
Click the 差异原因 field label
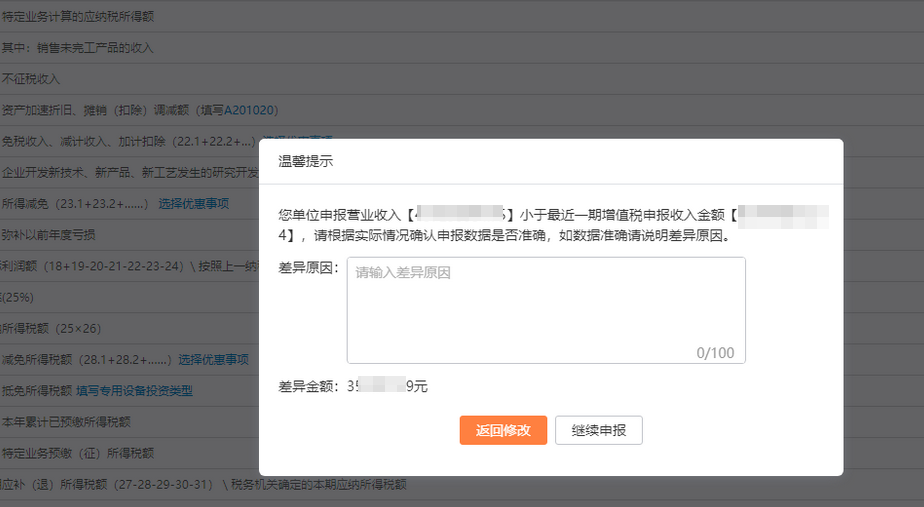coord(309,269)
